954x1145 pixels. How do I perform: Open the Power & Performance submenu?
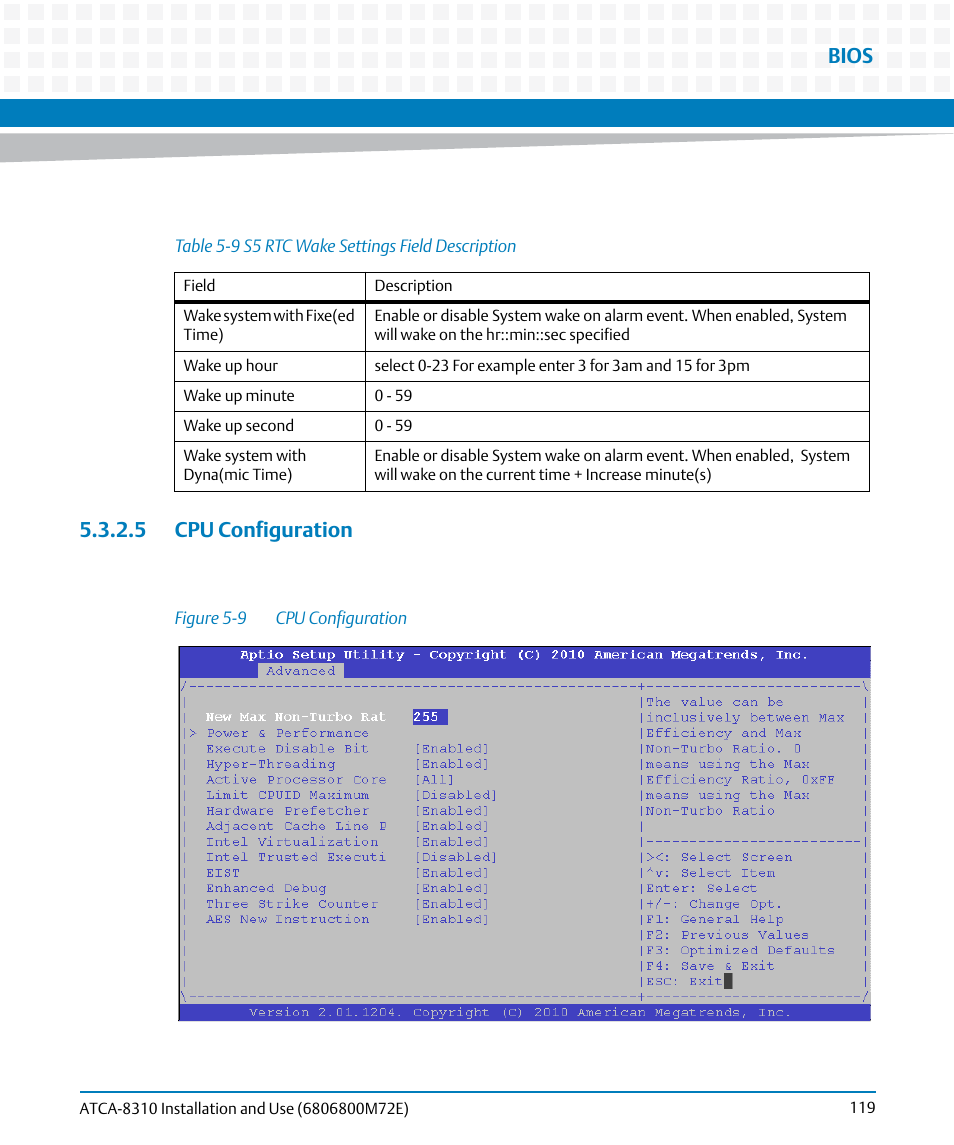287,733
